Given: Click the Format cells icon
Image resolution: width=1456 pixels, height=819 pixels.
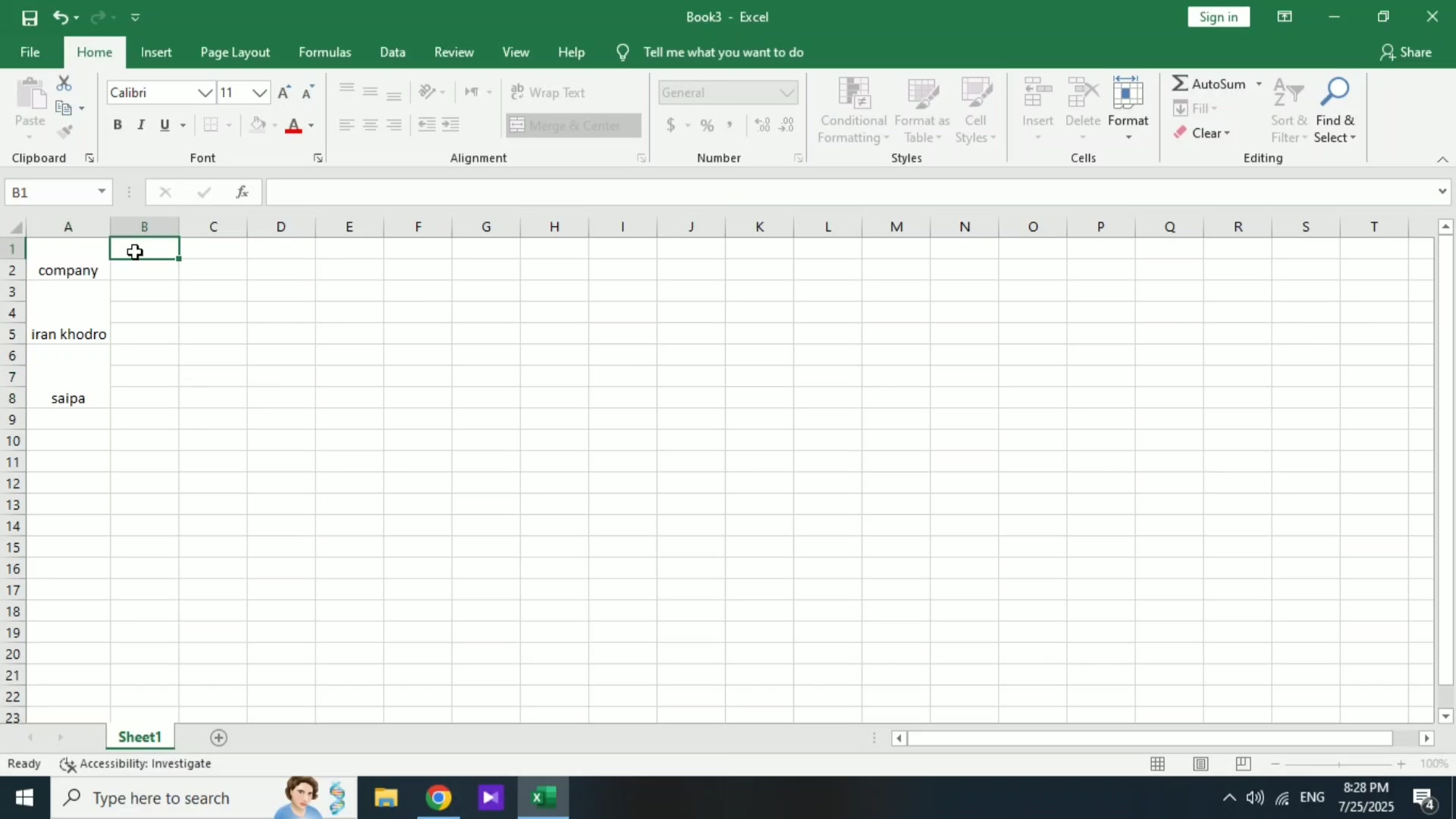Looking at the screenshot, I should [x=1128, y=106].
